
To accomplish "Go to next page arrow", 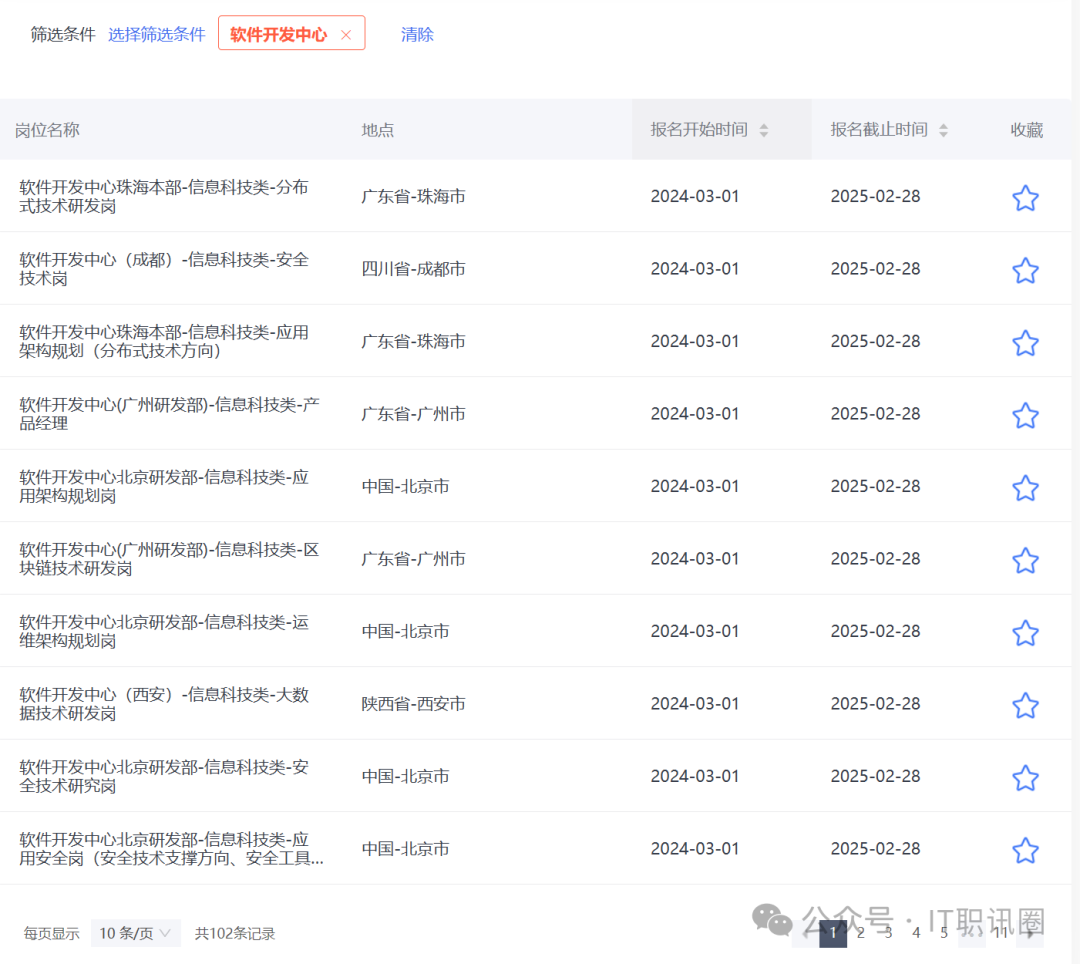I will [1030, 933].
